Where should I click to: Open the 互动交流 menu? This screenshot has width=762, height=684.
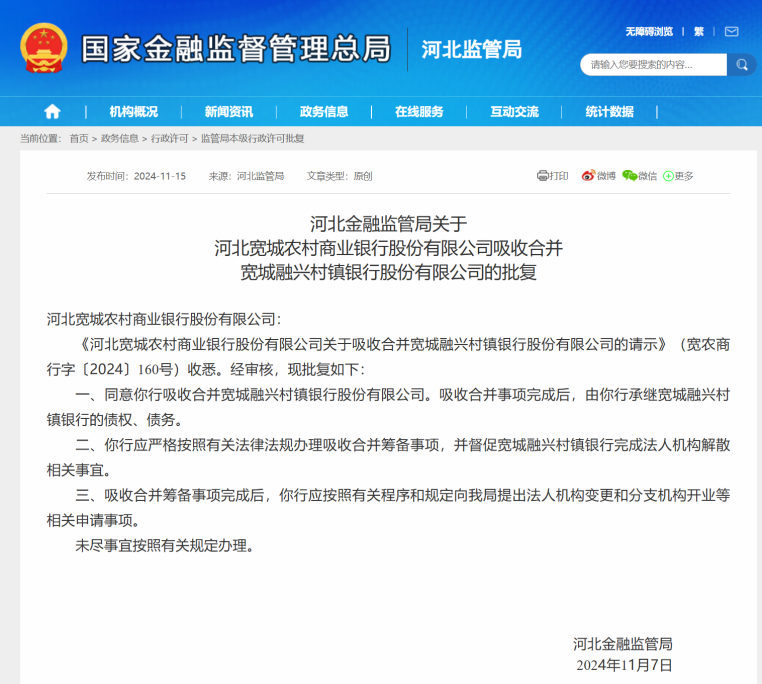tap(515, 112)
